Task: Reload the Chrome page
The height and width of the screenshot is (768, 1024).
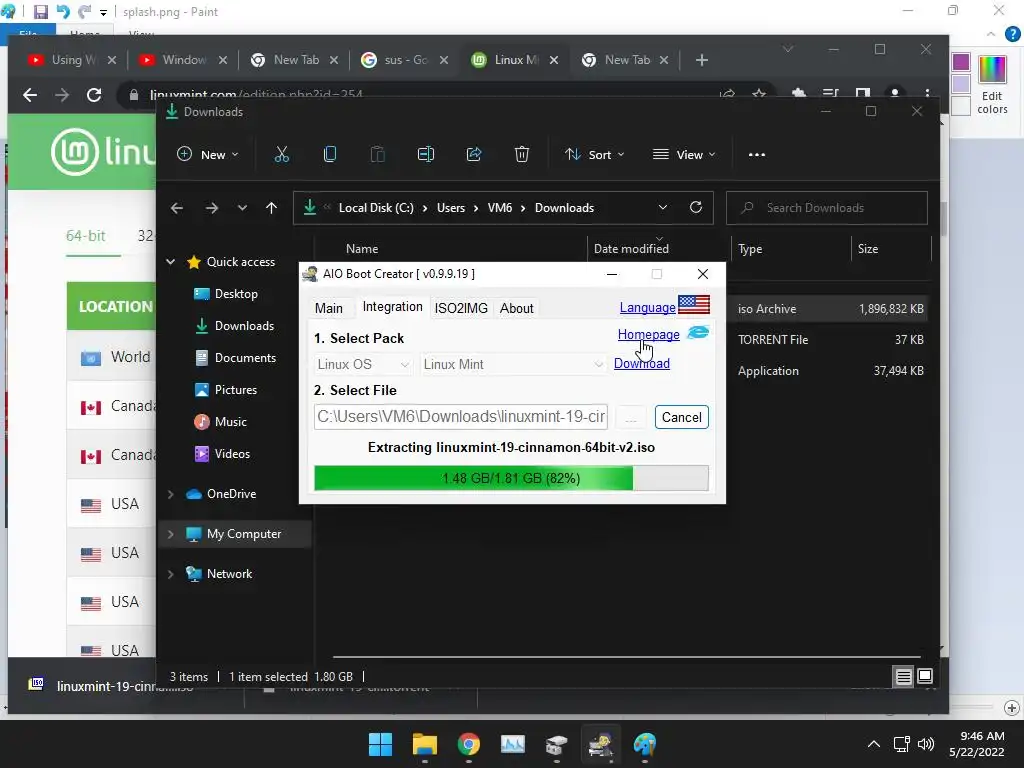Action: click(94, 95)
